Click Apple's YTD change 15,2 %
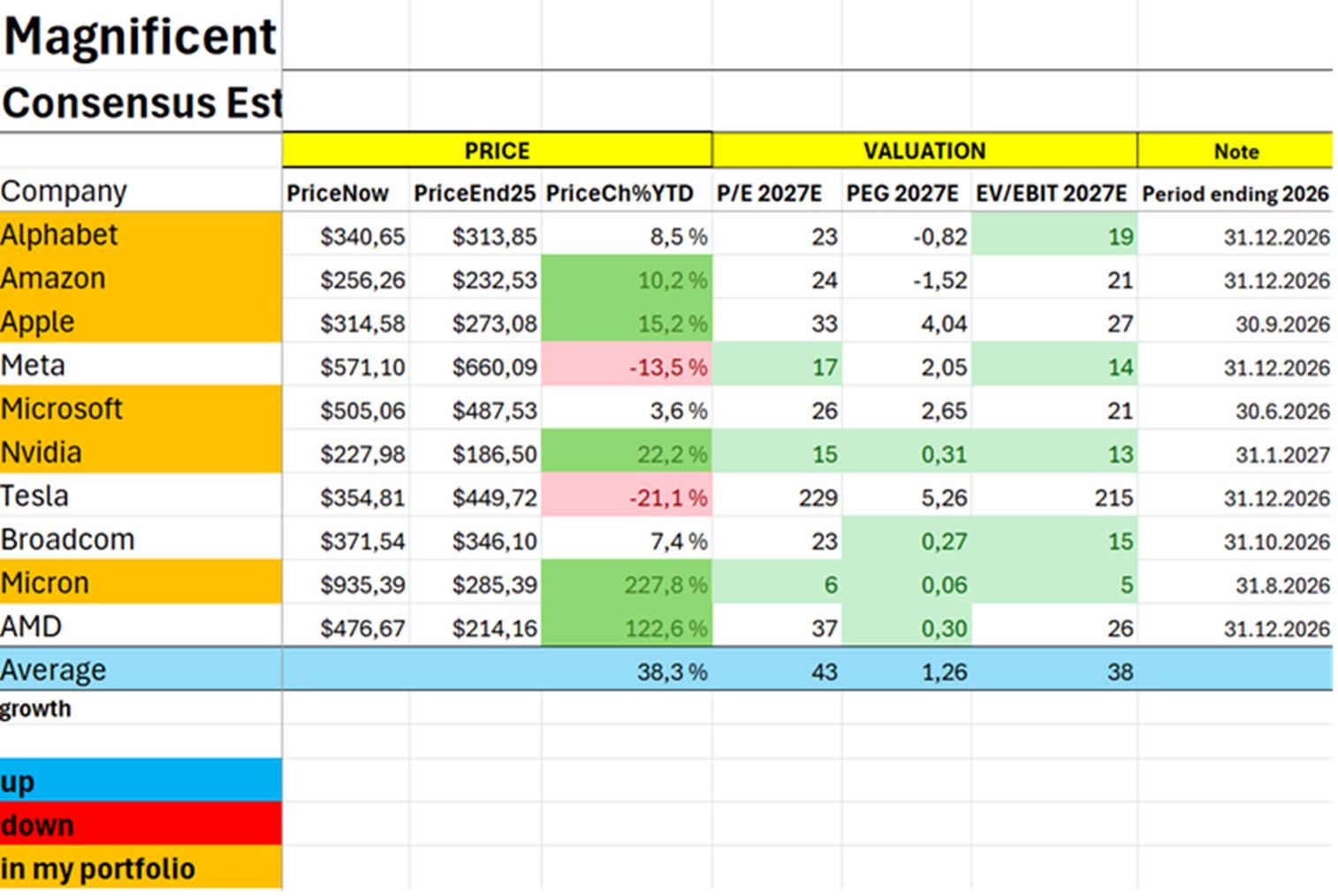The height and width of the screenshot is (896, 1338). 627,321
